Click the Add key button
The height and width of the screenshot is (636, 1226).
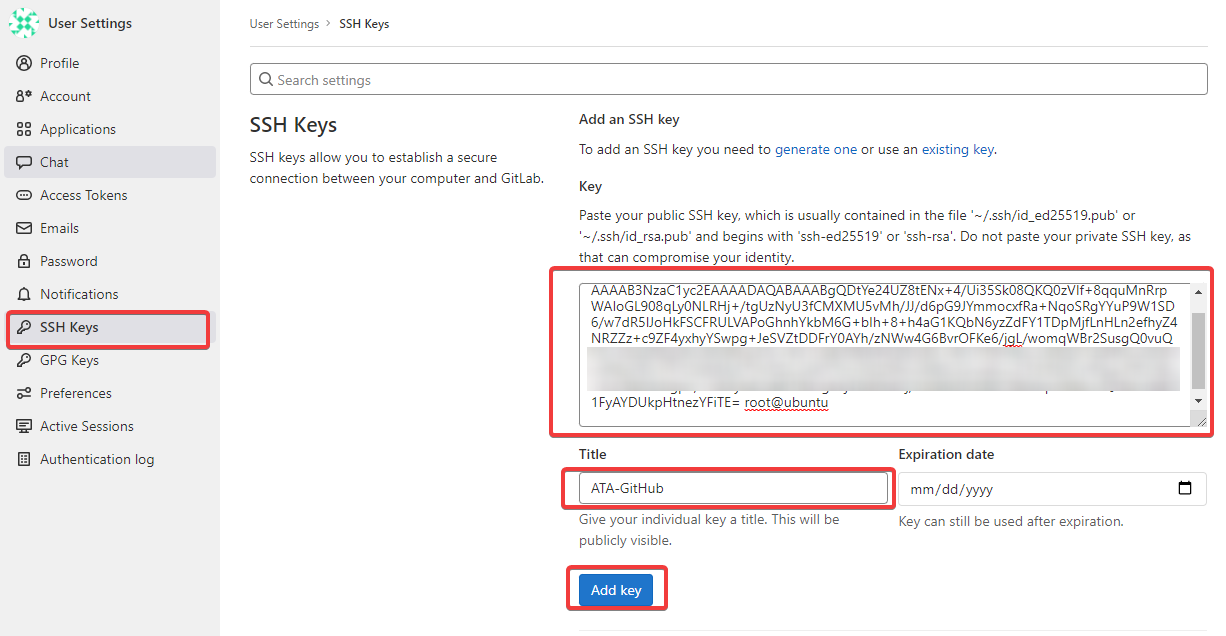click(616, 590)
